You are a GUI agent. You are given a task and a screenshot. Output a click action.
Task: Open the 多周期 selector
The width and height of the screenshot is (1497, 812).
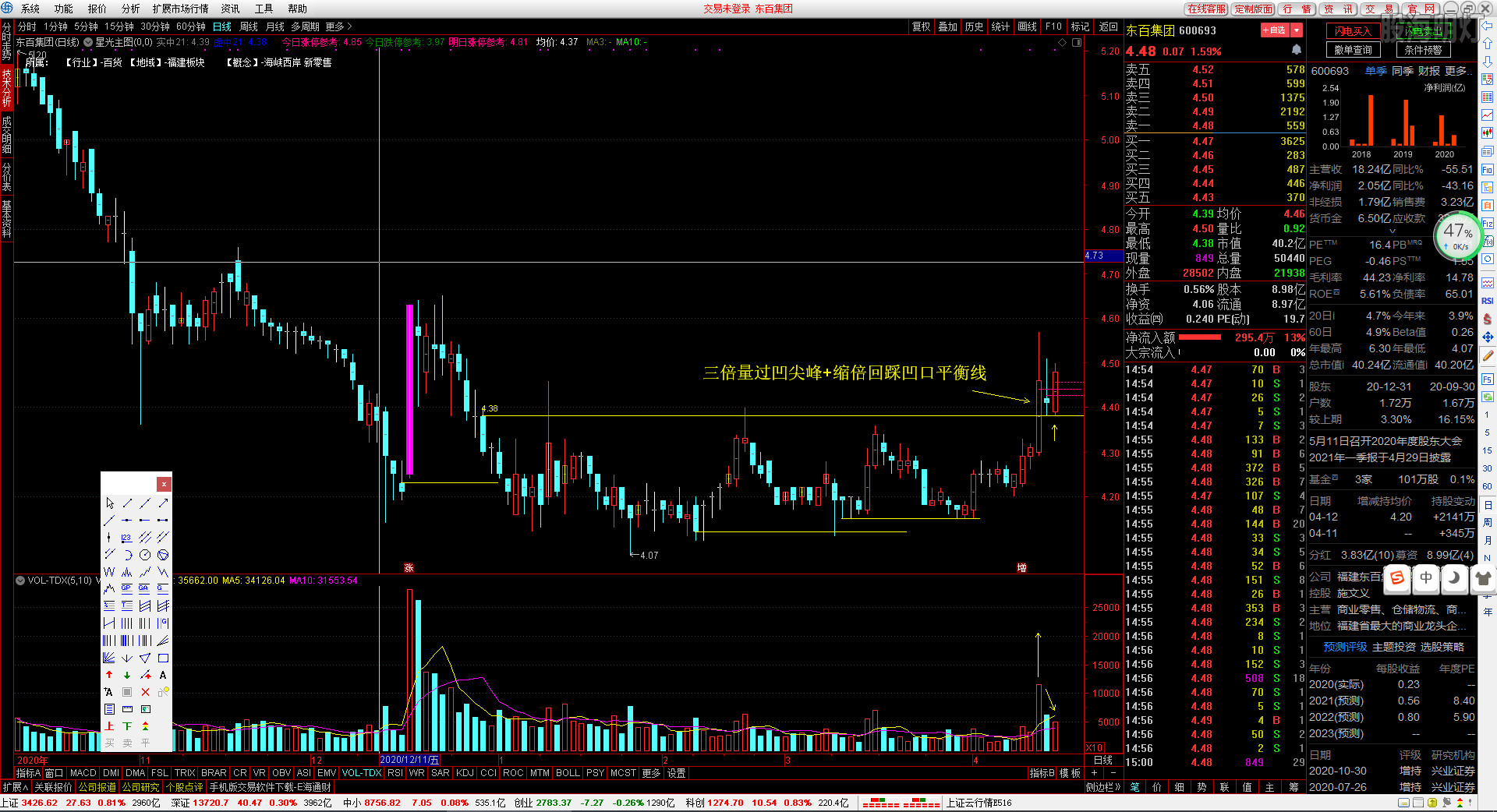click(305, 26)
